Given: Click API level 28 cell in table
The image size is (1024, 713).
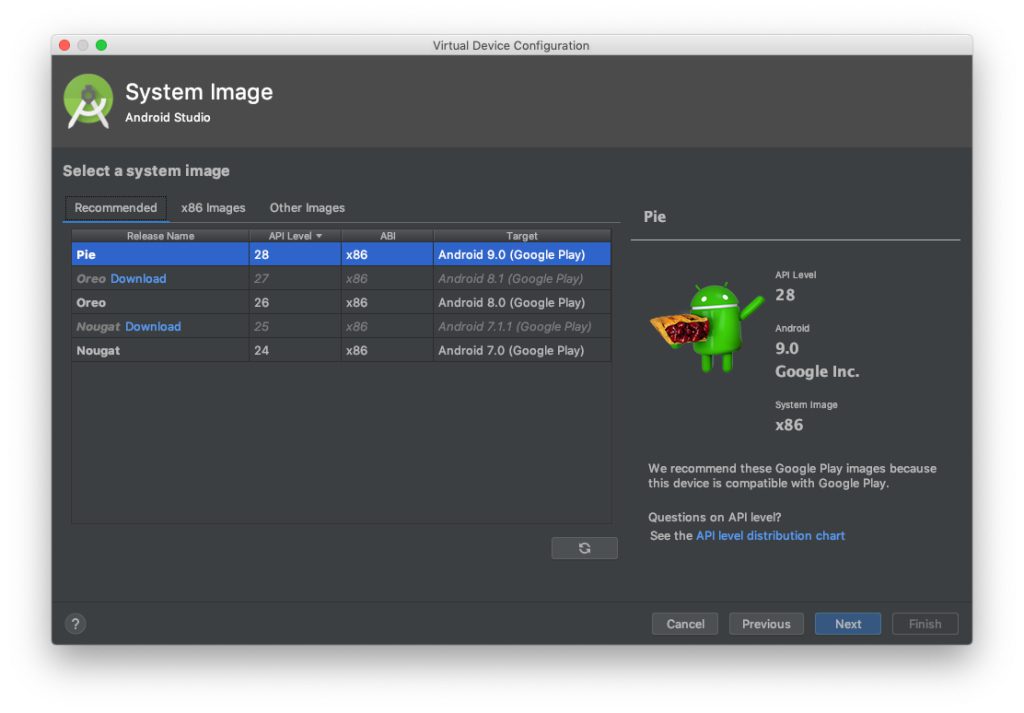Looking at the screenshot, I should pos(295,254).
